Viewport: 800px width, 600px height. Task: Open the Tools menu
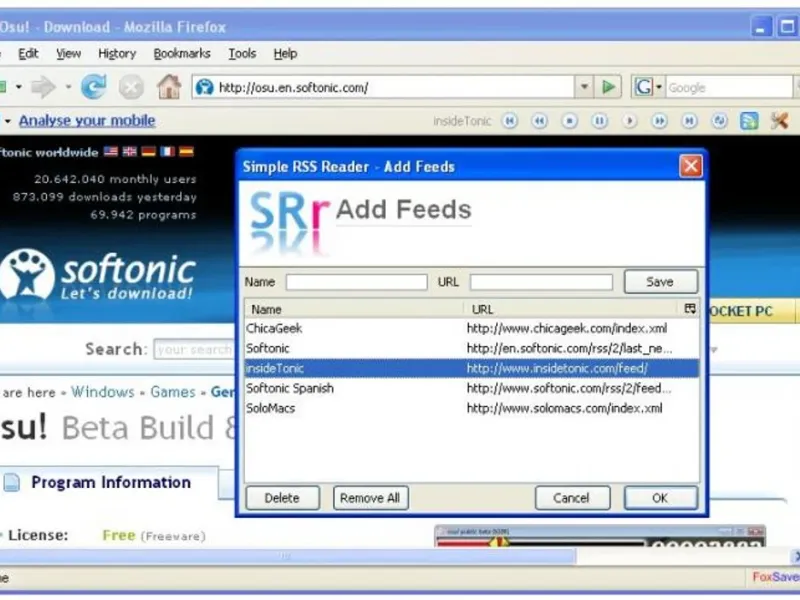pos(242,54)
